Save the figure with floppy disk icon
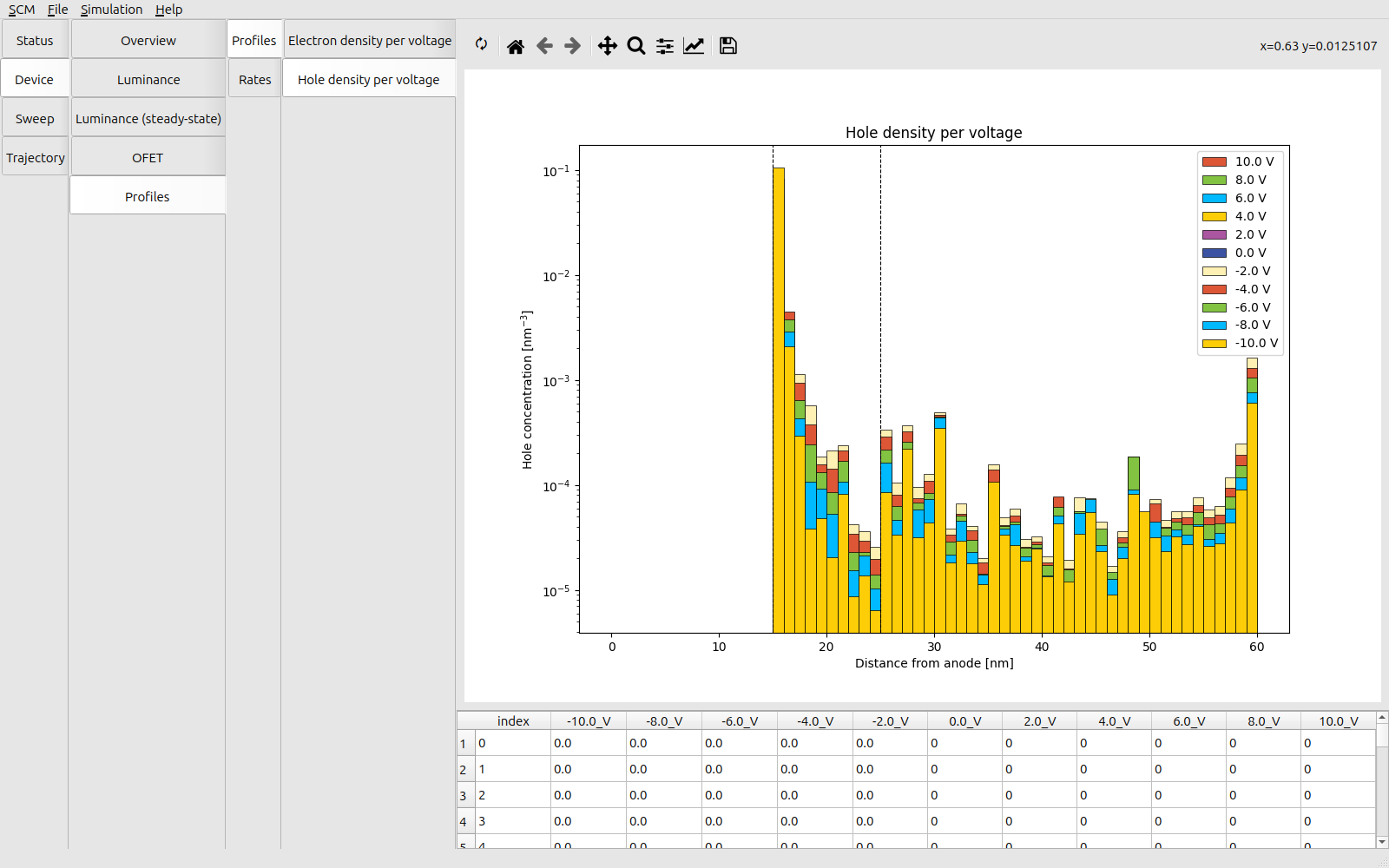 (728, 46)
